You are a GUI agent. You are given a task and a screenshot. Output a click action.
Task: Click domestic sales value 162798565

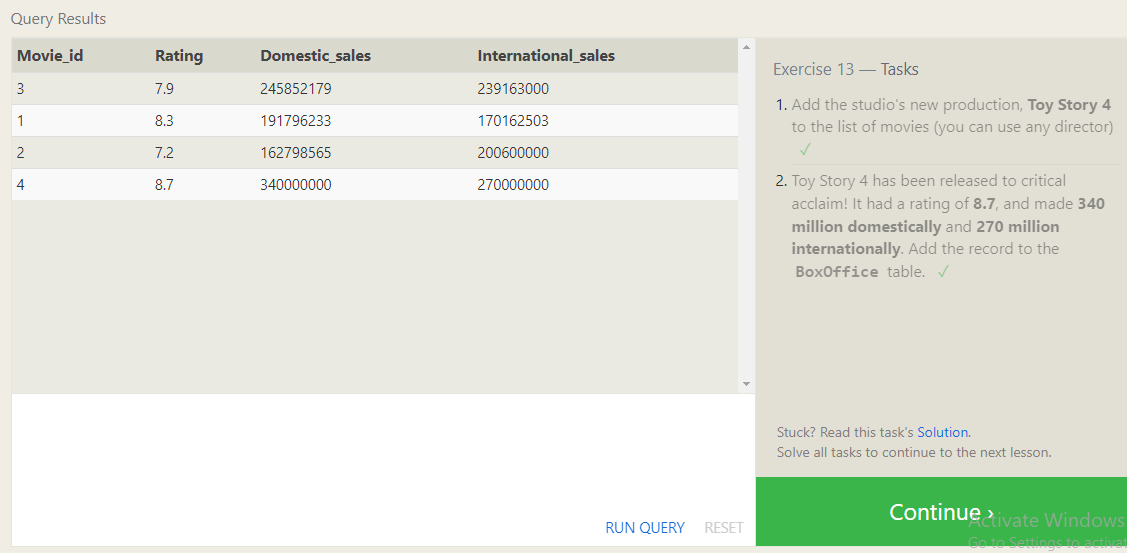[x=296, y=153]
